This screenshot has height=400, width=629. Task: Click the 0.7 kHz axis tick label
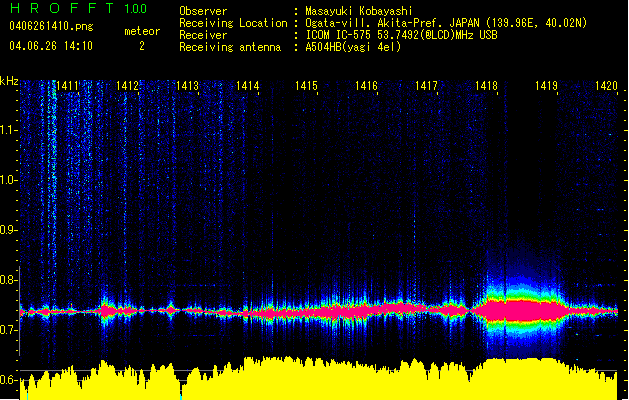[x=8, y=330]
